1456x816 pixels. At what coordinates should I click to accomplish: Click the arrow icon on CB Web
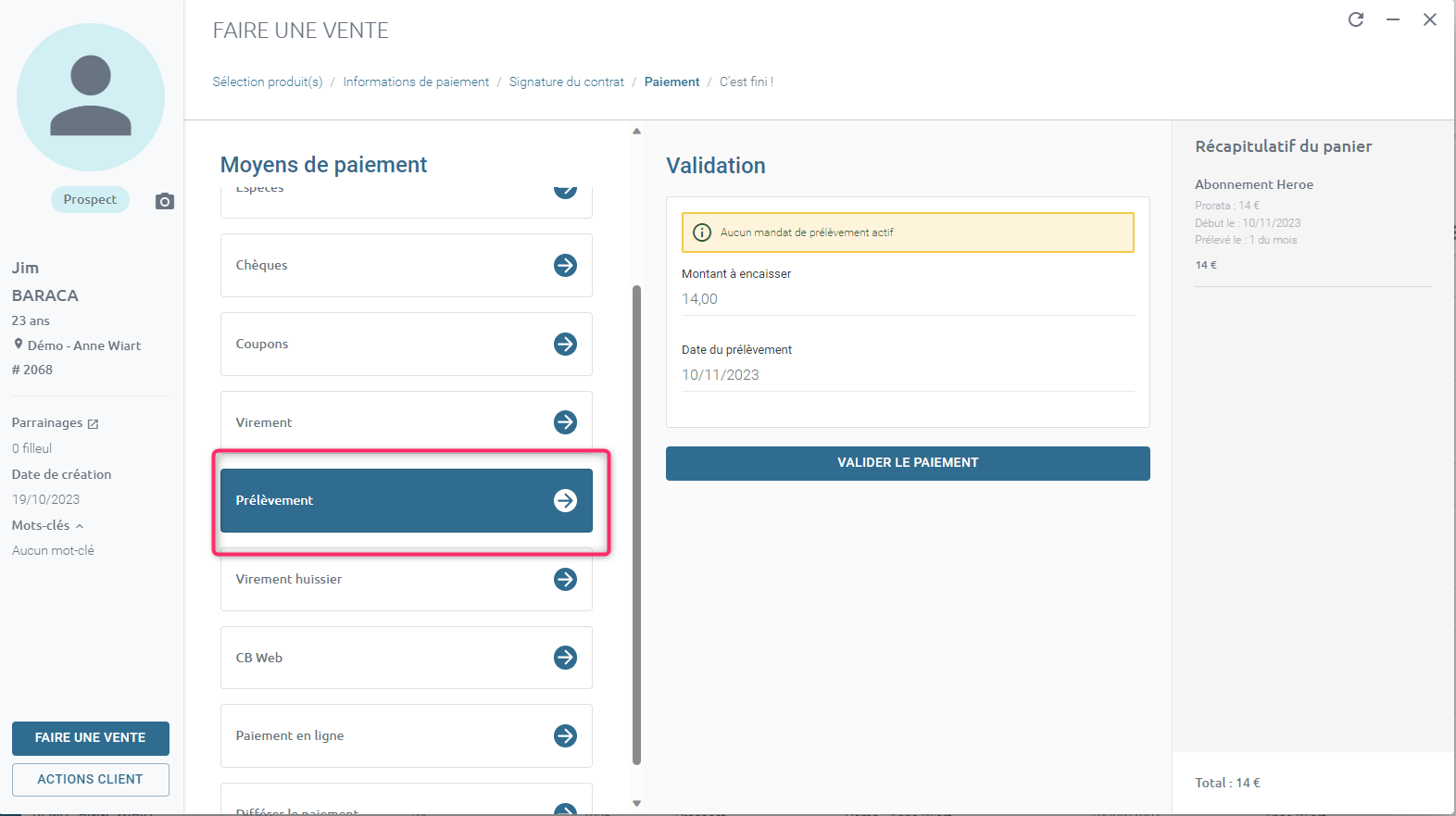click(x=565, y=658)
